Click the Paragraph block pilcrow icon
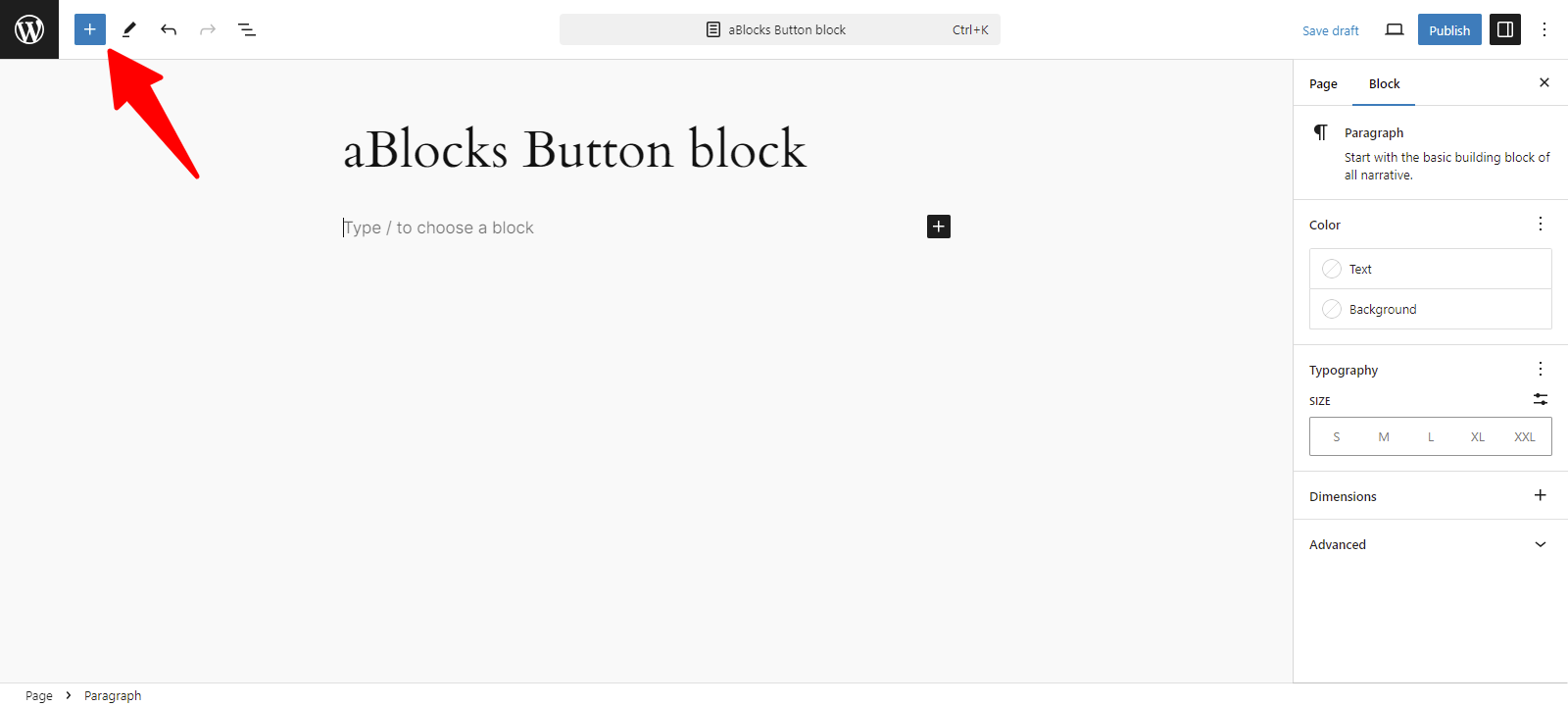Screen dimensions: 1568x707 coord(1321,132)
